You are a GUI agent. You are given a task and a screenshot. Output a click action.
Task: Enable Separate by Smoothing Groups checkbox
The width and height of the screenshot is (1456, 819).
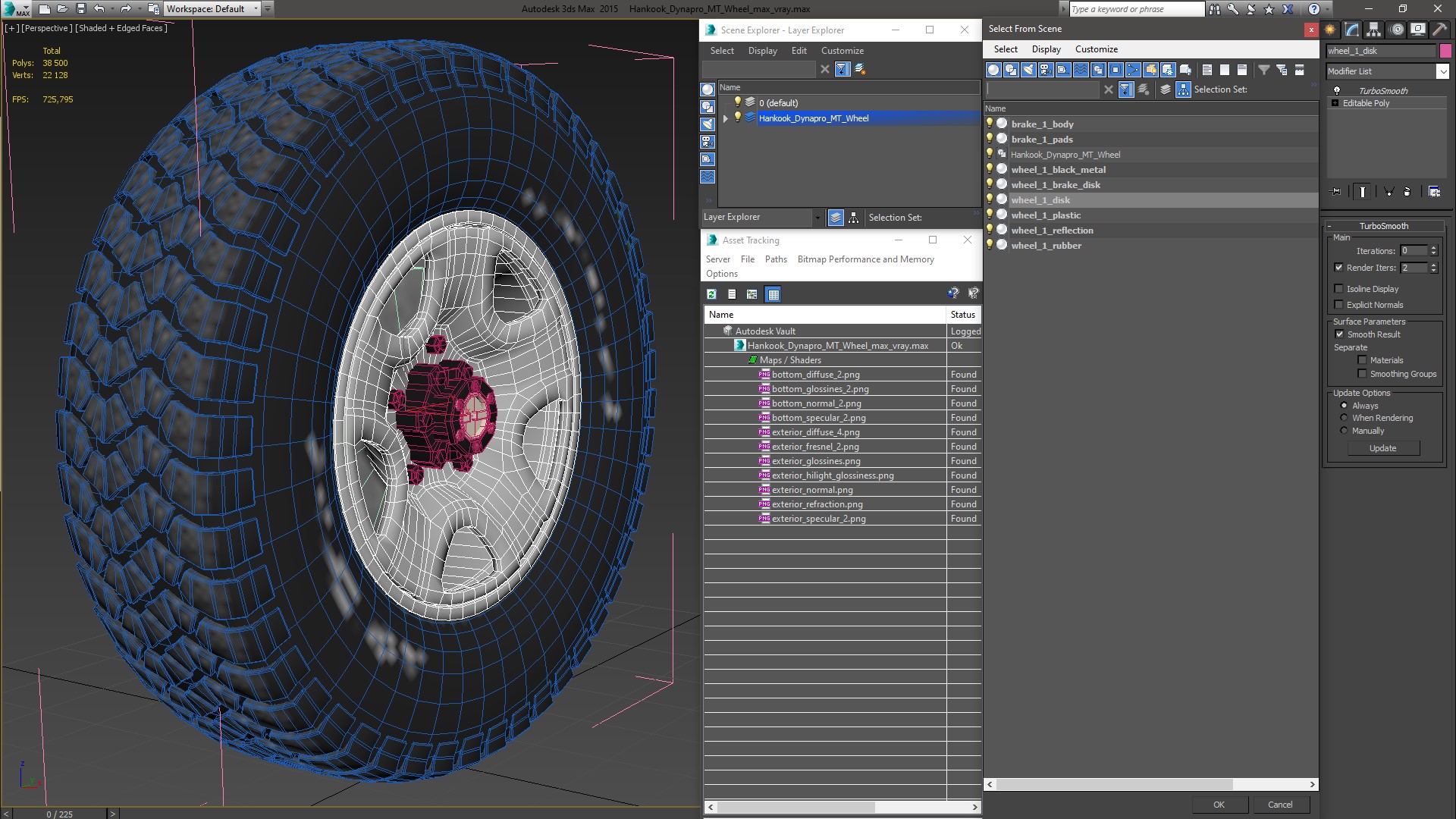[1362, 374]
